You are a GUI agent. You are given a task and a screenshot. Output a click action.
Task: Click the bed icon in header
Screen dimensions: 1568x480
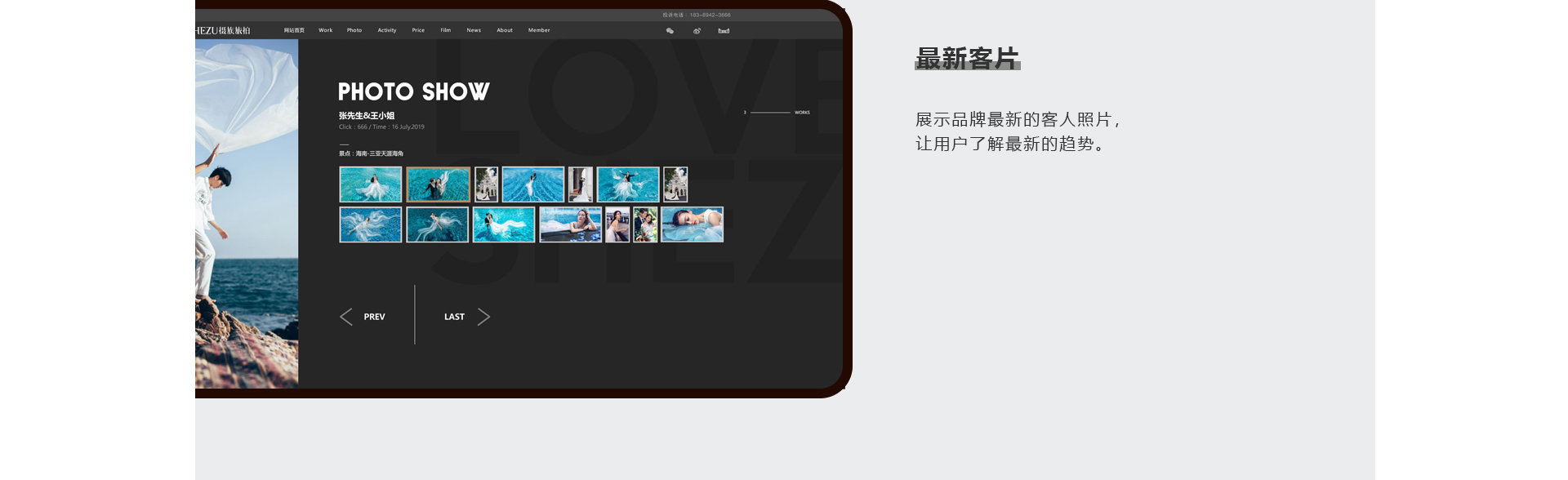coord(724,31)
